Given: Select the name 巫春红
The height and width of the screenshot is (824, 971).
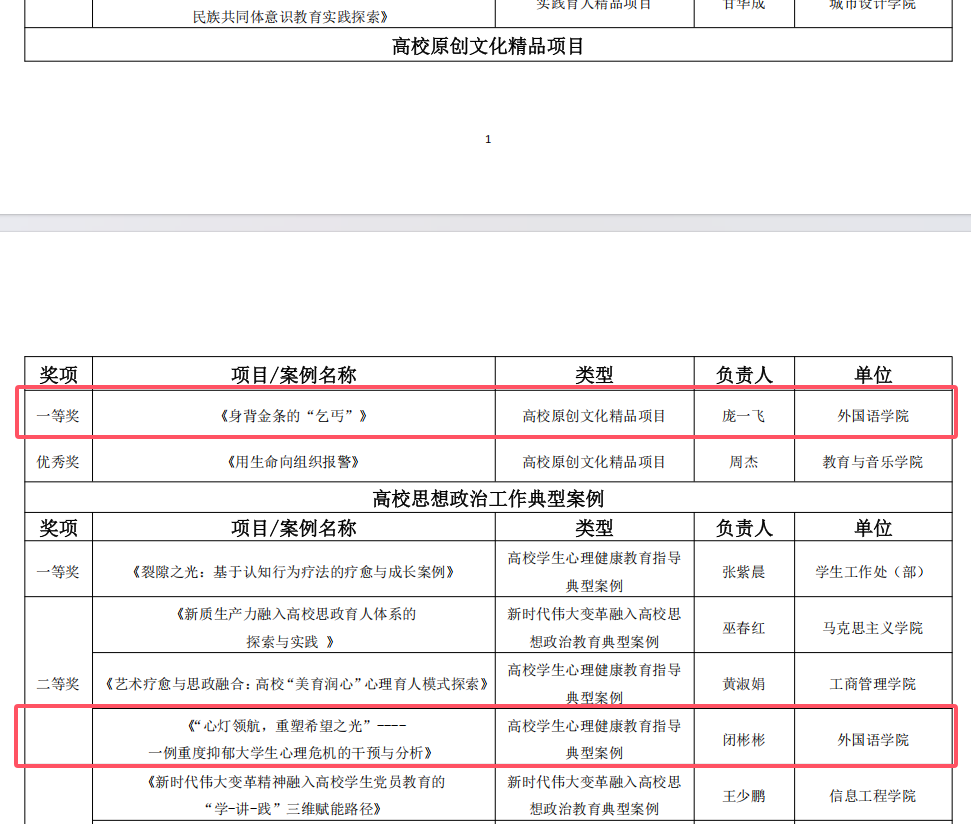Looking at the screenshot, I should pos(743,628).
